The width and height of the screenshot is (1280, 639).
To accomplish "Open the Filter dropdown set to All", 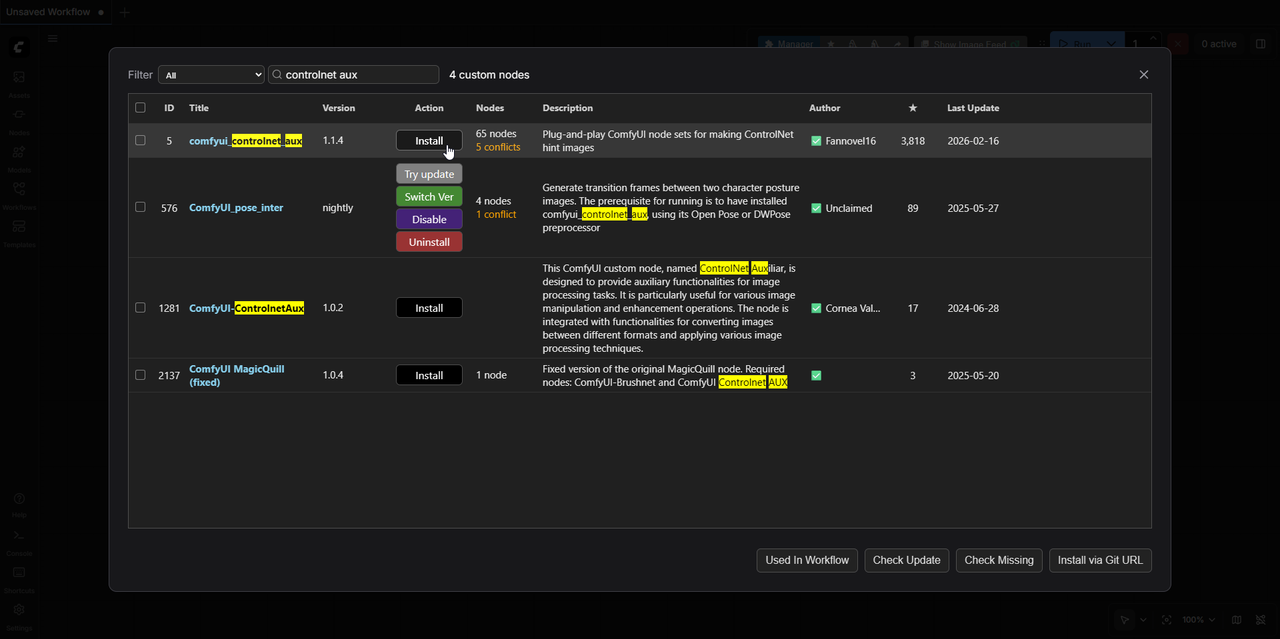I will (x=211, y=75).
